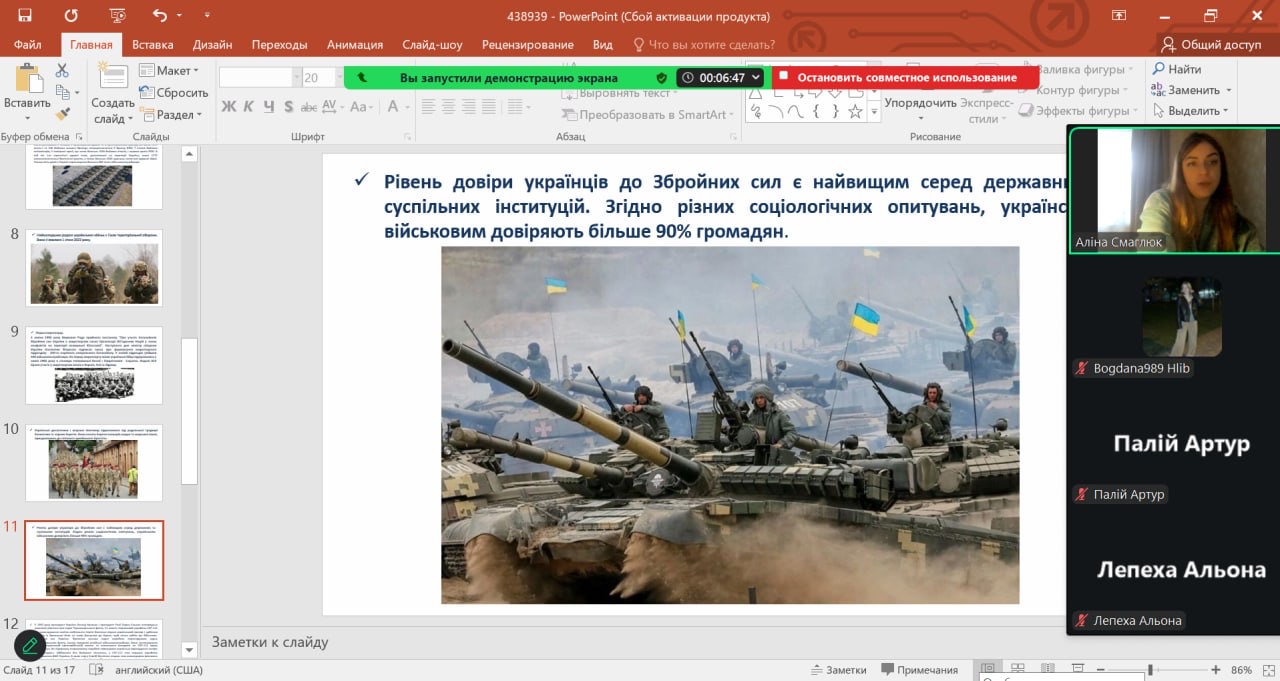The height and width of the screenshot is (681, 1280).
Task: Switch to the Animation (Анимация) tab
Action: pyautogui.click(x=354, y=45)
